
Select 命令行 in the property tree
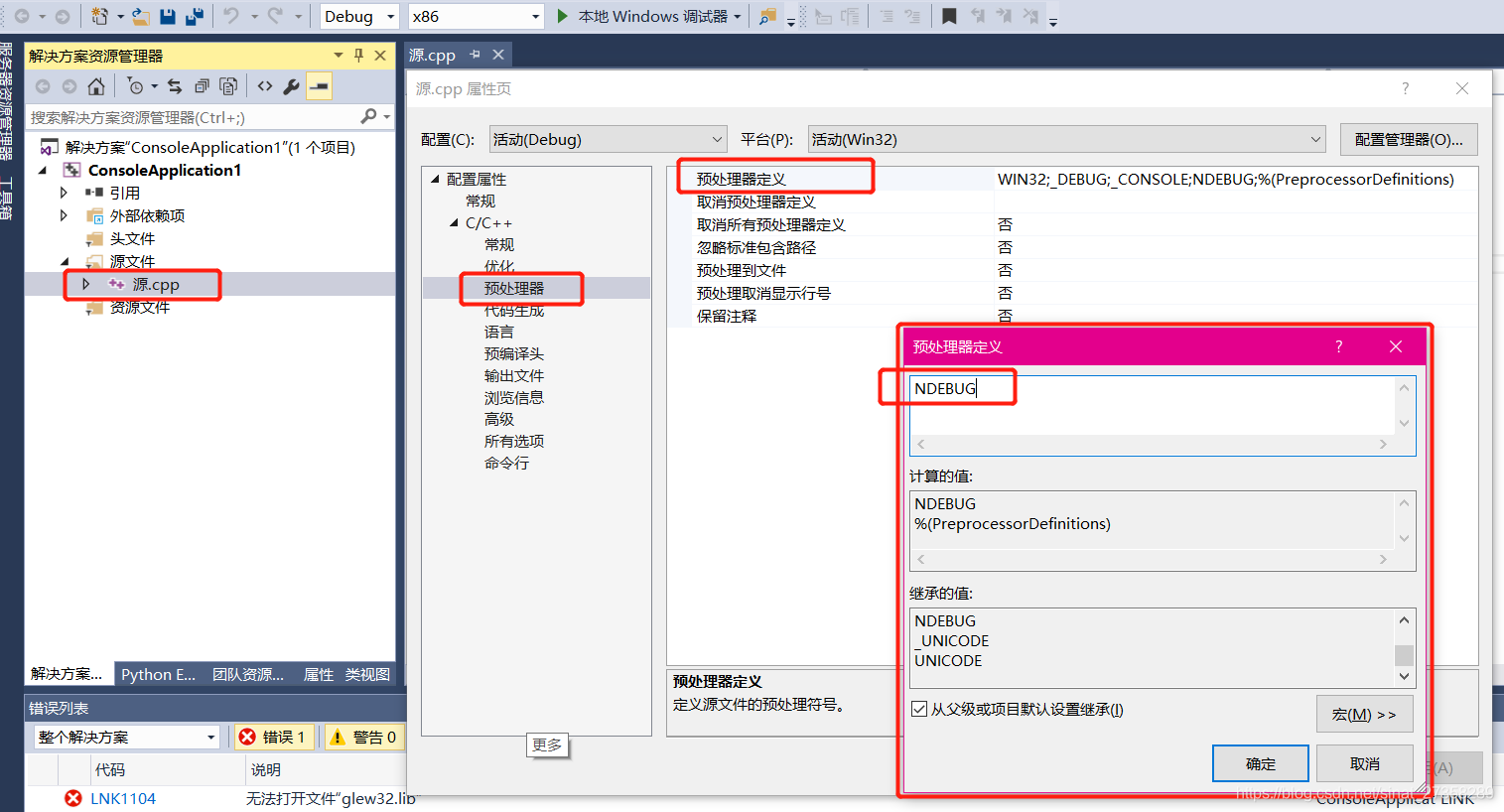(x=507, y=463)
